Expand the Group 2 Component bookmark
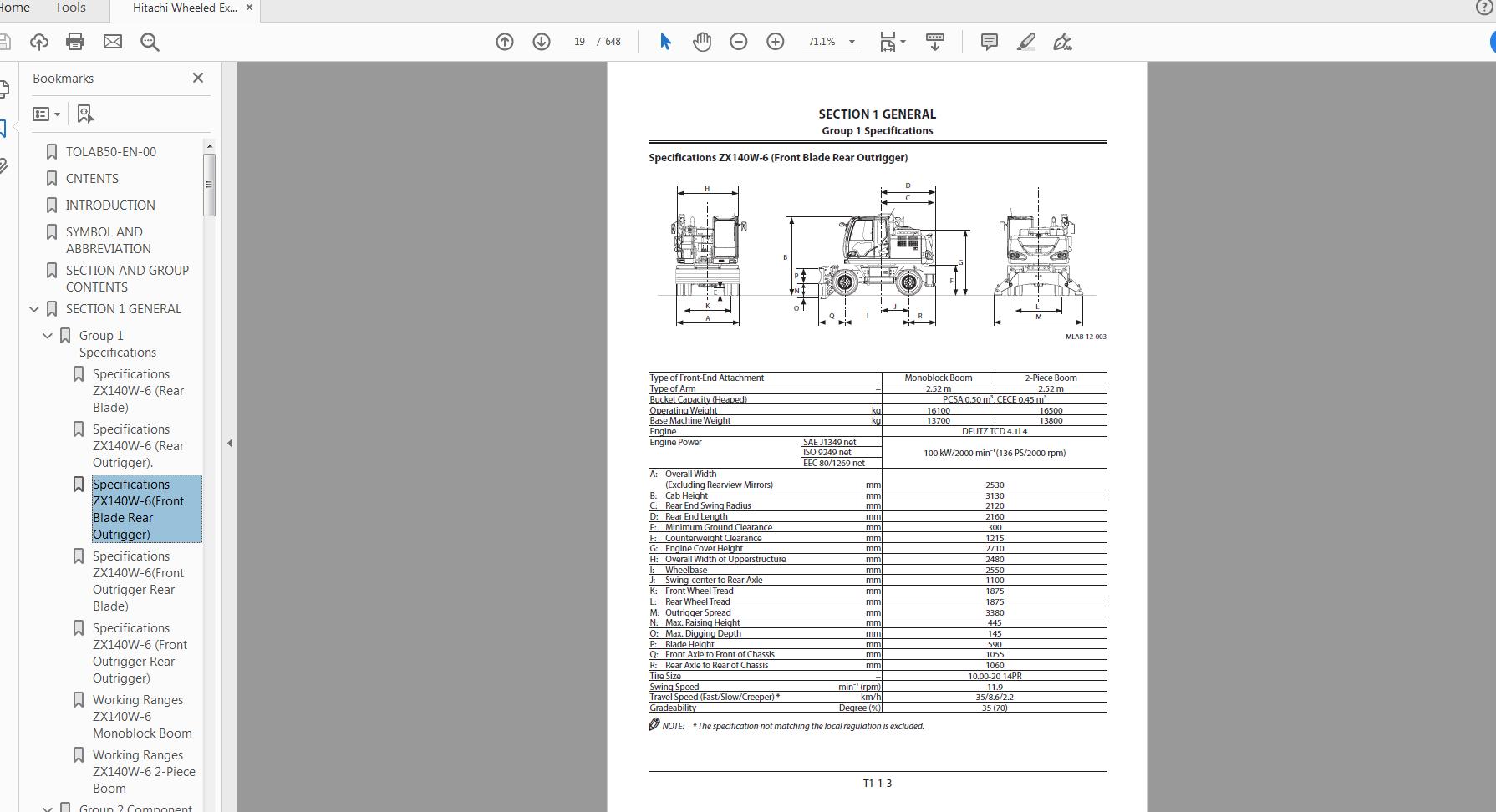This screenshot has height=812, width=1496. [x=48, y=808]
